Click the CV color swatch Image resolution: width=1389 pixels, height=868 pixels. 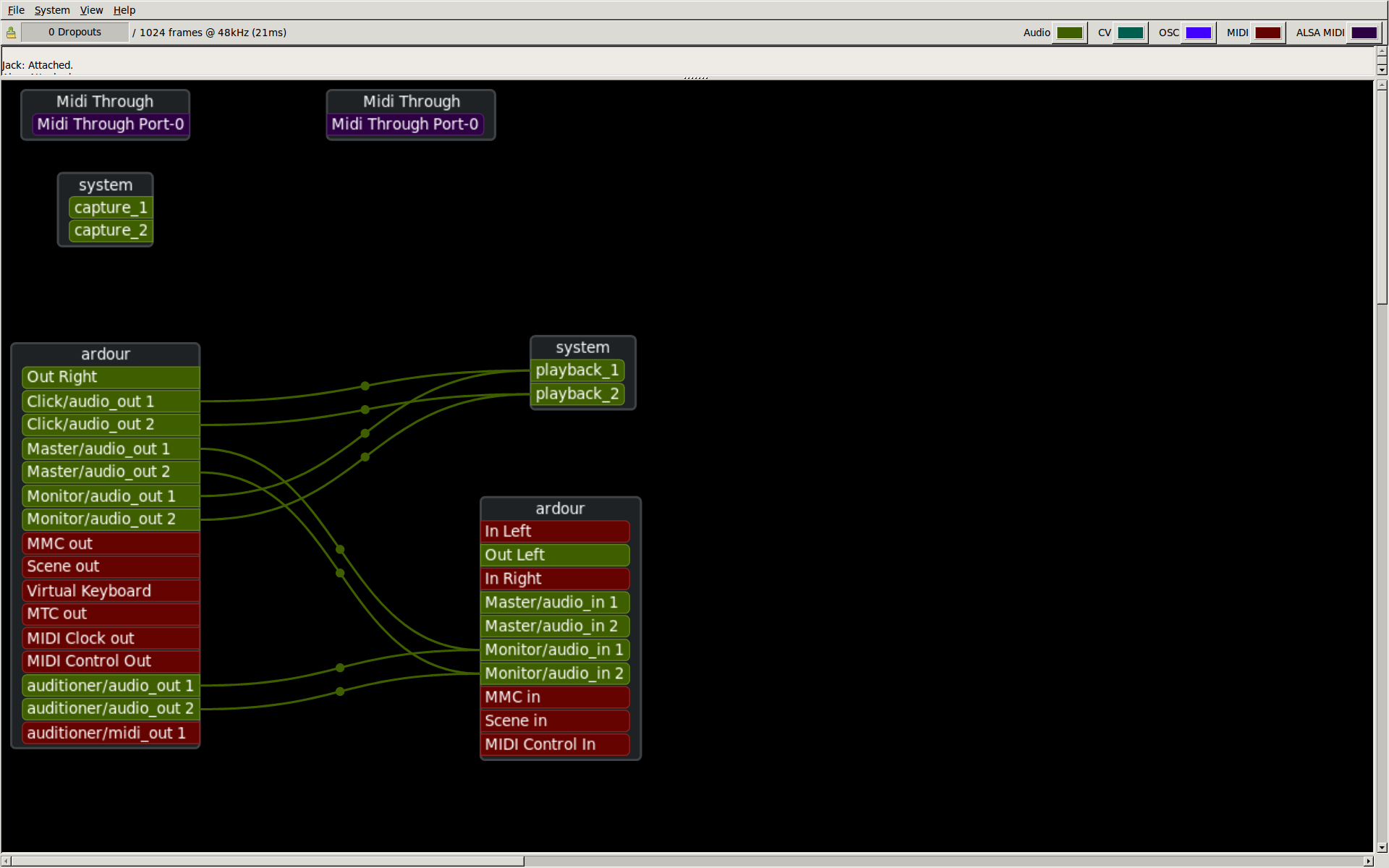[1130, 33]
